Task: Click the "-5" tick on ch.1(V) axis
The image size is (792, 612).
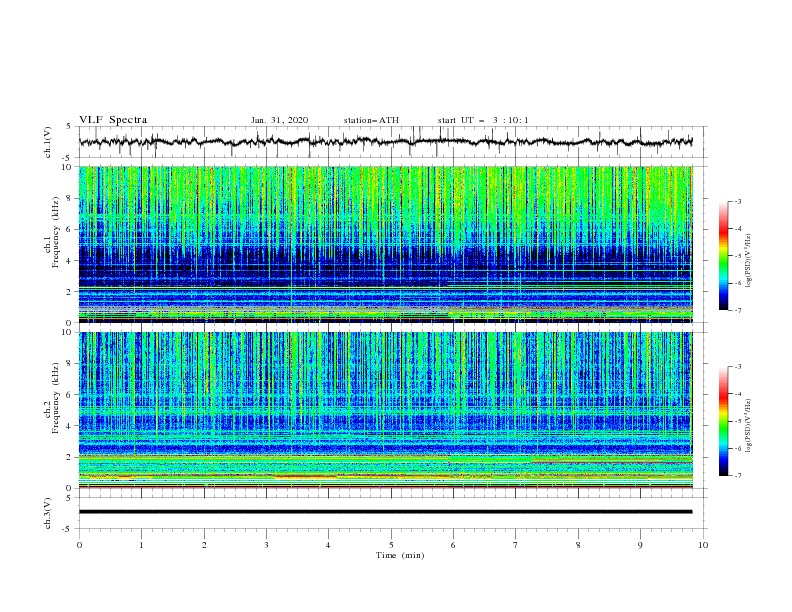Action: 68,158
